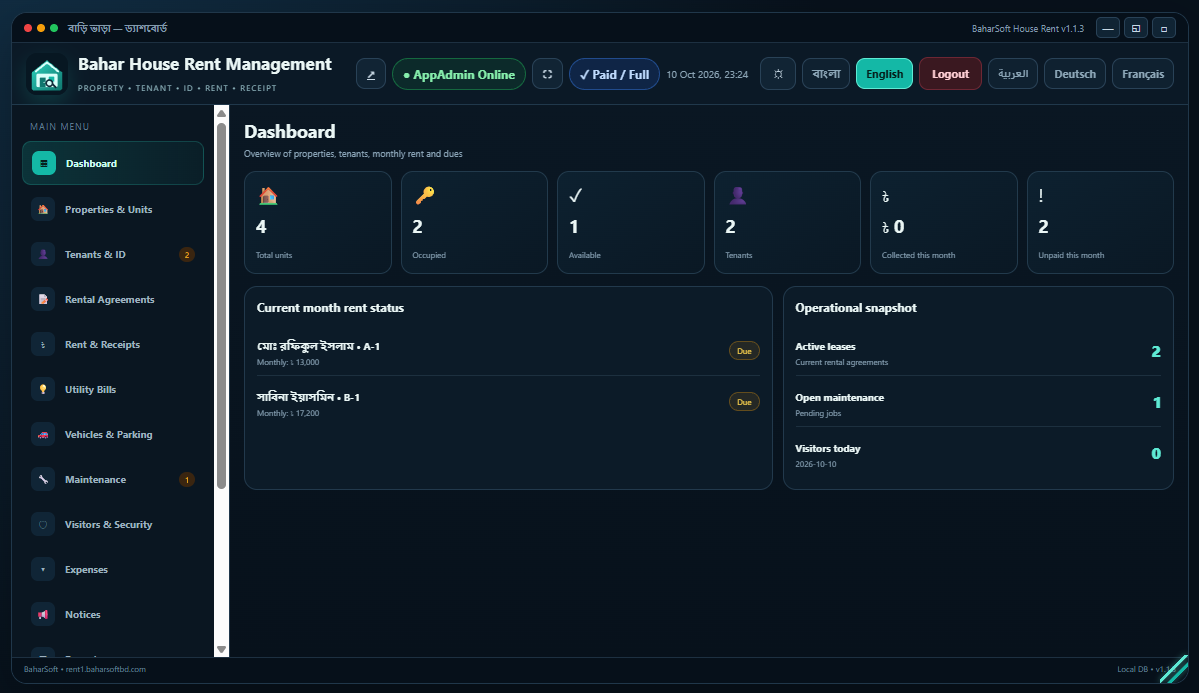Click the Maintenance wrench icon
The height and width of the screenshot is (693, 1199).
tap(43, 480)
